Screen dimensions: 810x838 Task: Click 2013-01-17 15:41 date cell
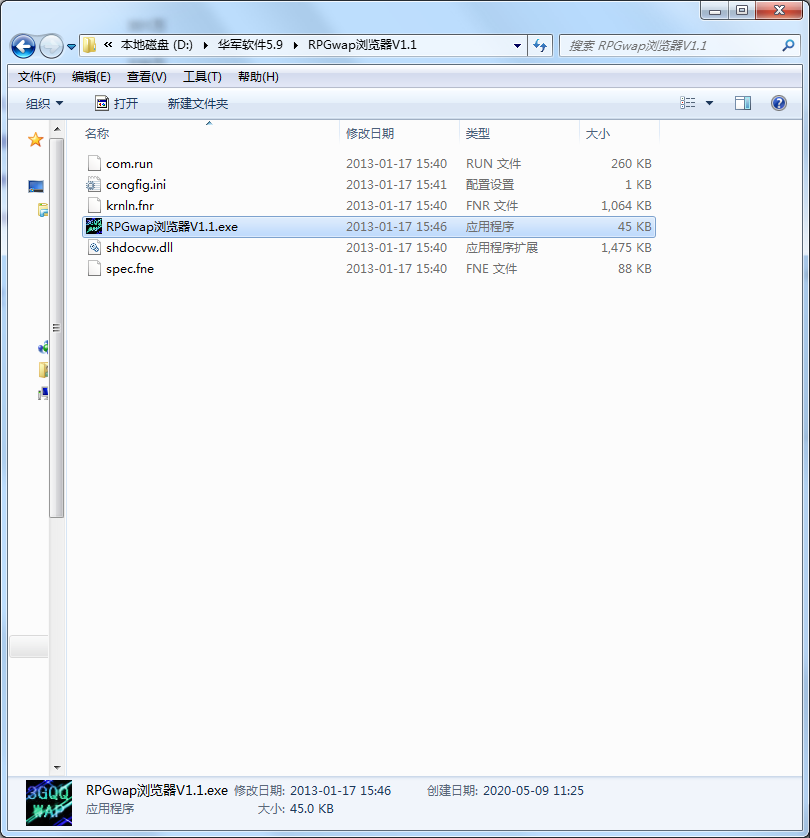click(396, 185)
